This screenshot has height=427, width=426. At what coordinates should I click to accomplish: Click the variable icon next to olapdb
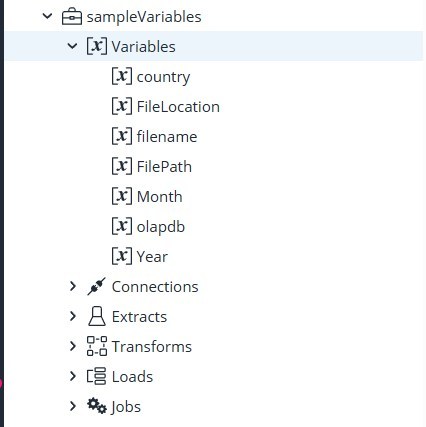tap(122, 226)
